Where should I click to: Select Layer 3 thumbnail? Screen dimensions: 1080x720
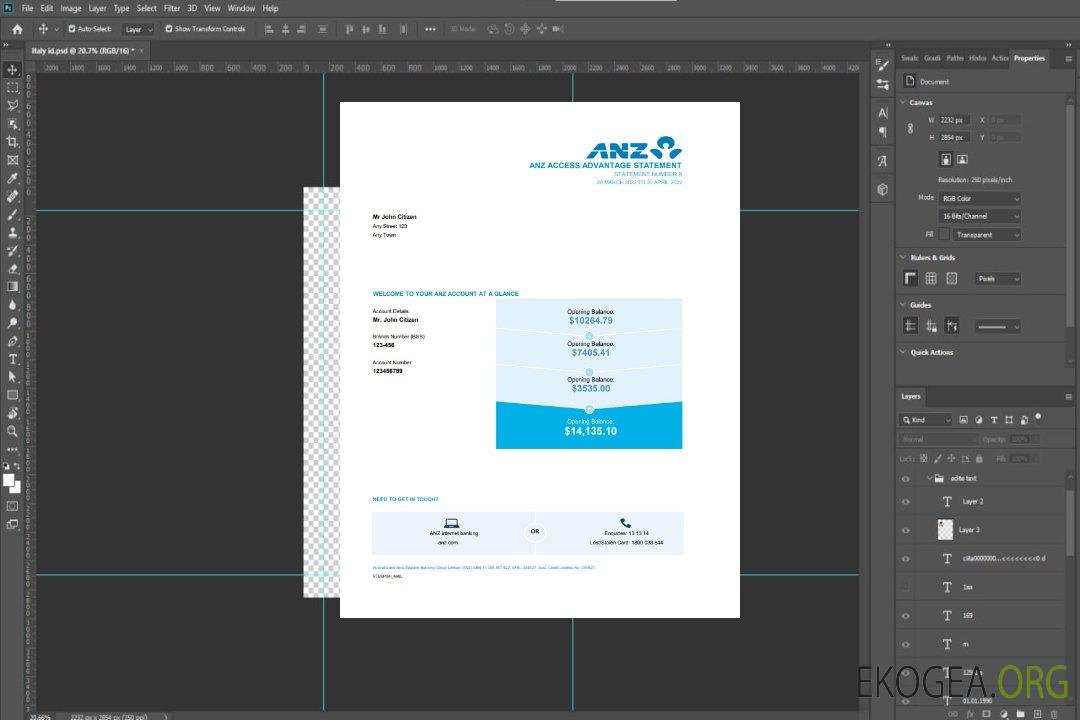(946, 530)
